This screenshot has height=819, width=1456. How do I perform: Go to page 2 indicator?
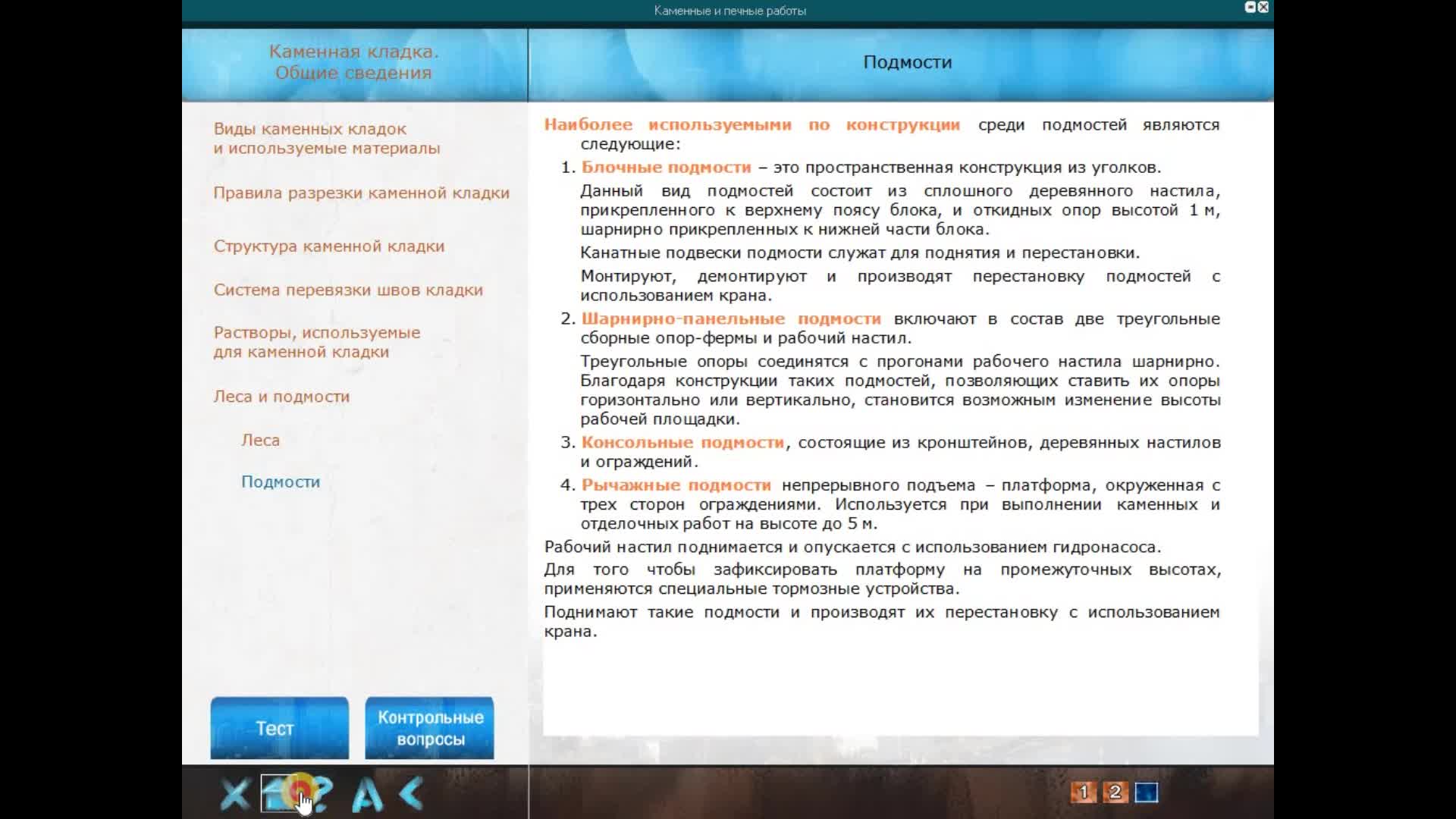pyautogui.click(x=1115, y=792)
